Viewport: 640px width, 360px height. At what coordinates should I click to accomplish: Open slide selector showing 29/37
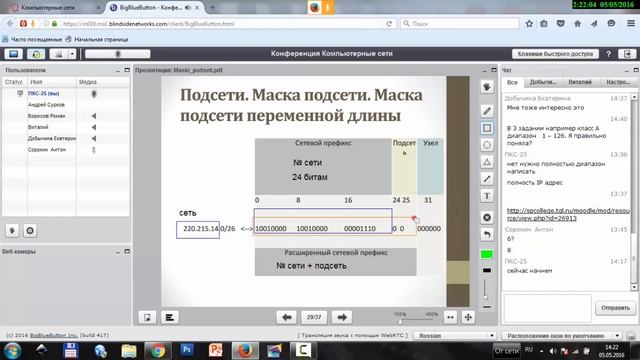(314, 317)
